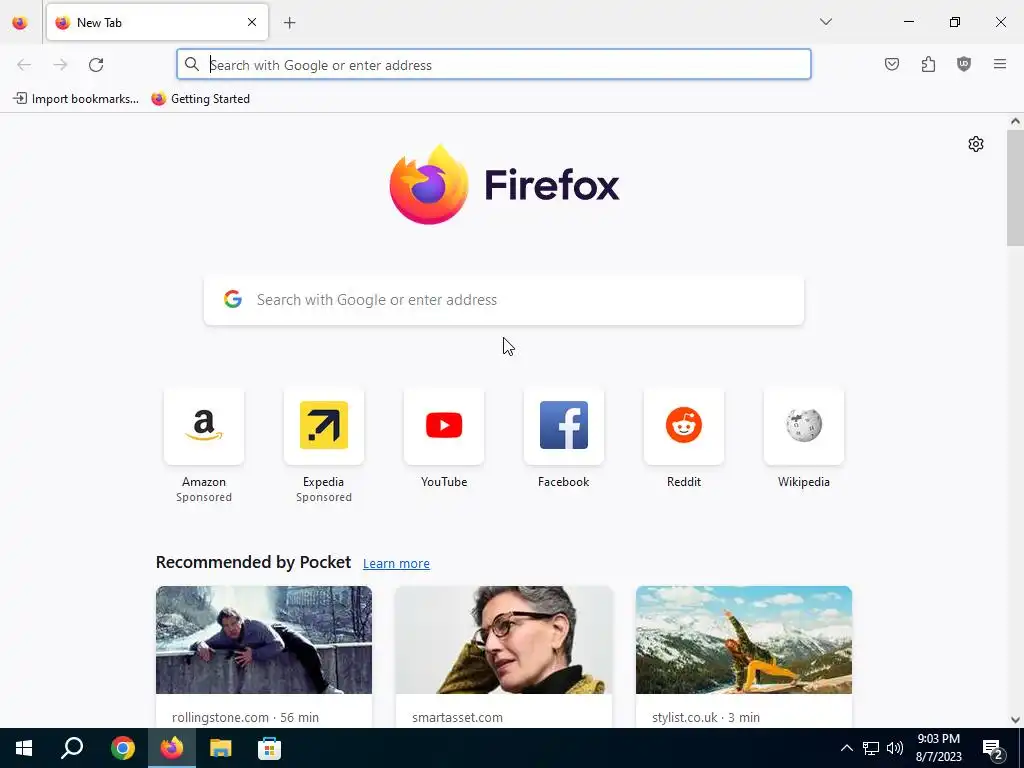Click the back navigation arrow

point(24,65)
